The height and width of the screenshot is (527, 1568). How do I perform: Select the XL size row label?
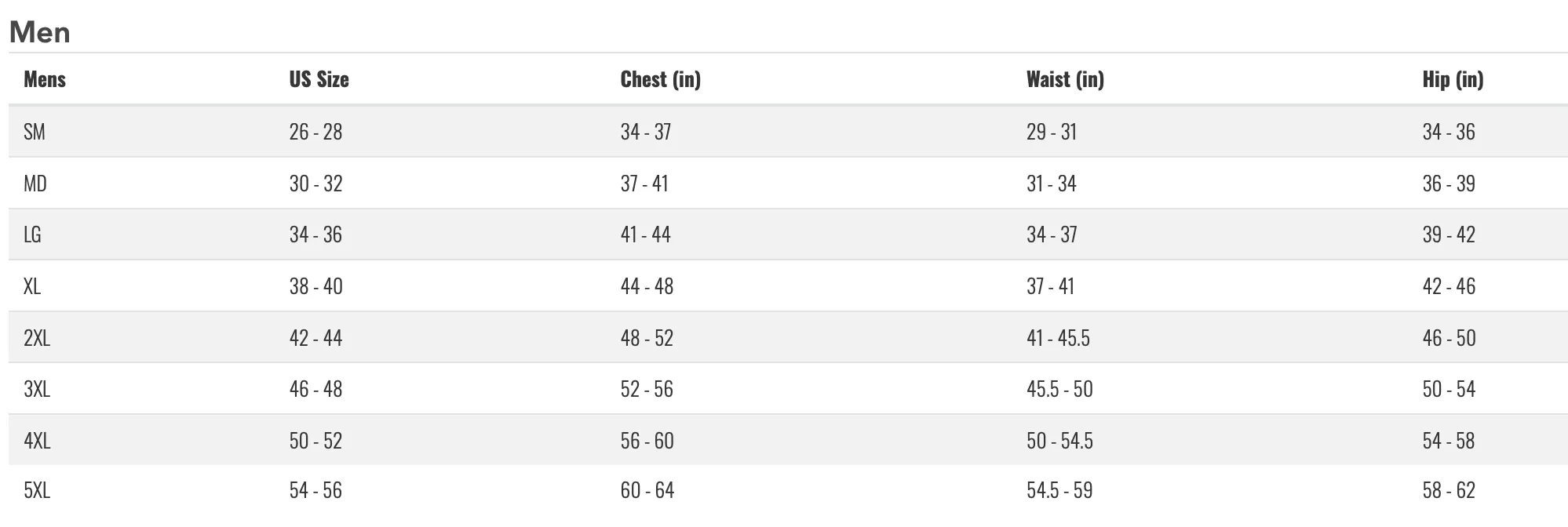(32, 286)
